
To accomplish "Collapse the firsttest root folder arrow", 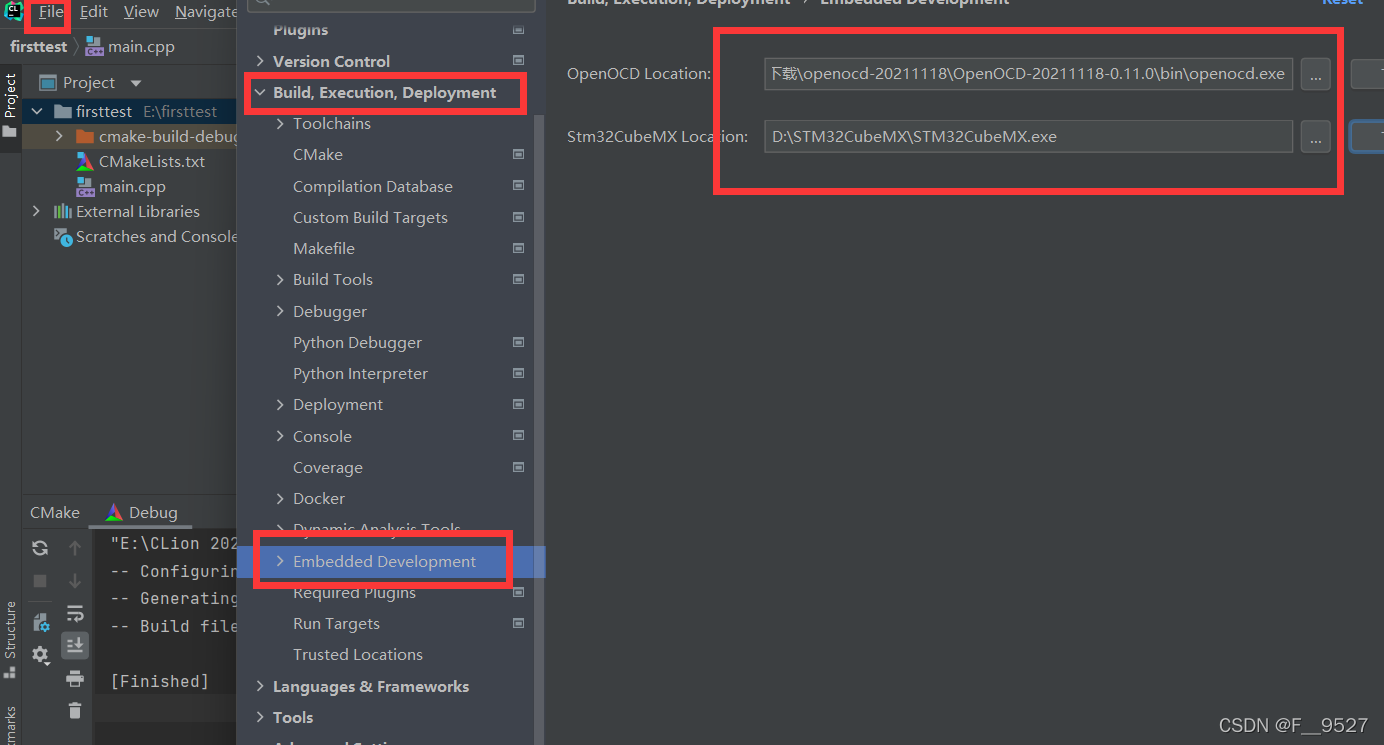I will tap(37, 111).
